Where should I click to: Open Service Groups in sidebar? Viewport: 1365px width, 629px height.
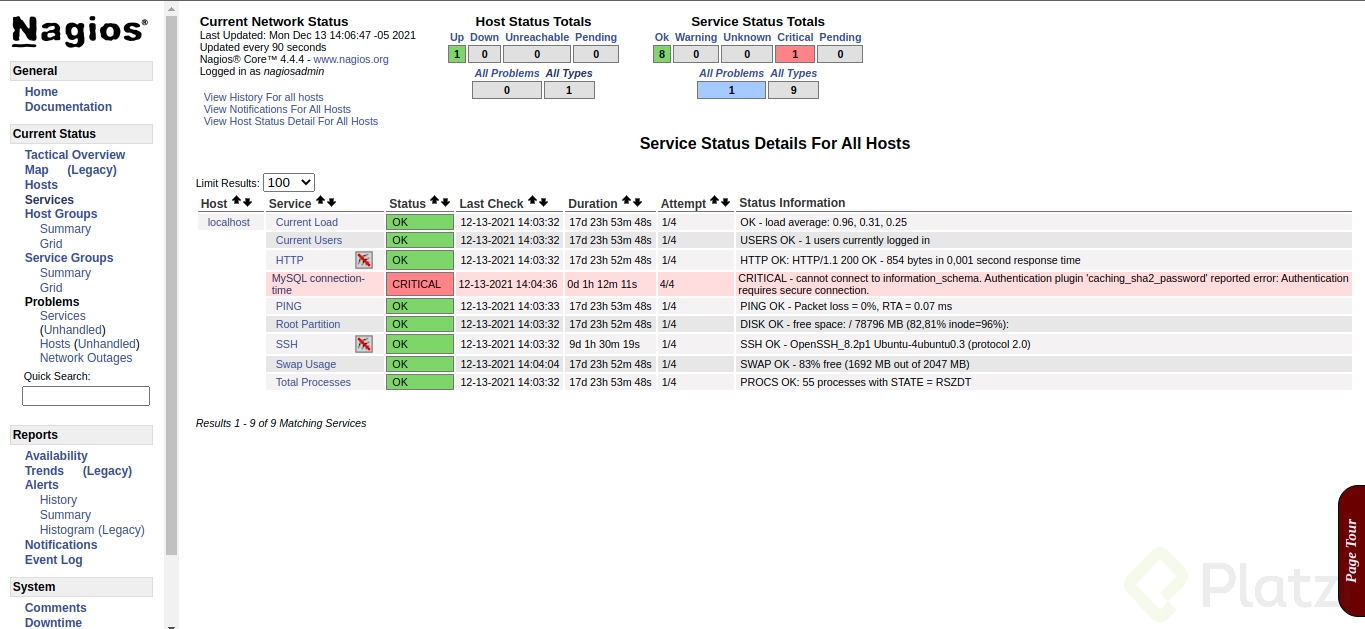point(69,258)
